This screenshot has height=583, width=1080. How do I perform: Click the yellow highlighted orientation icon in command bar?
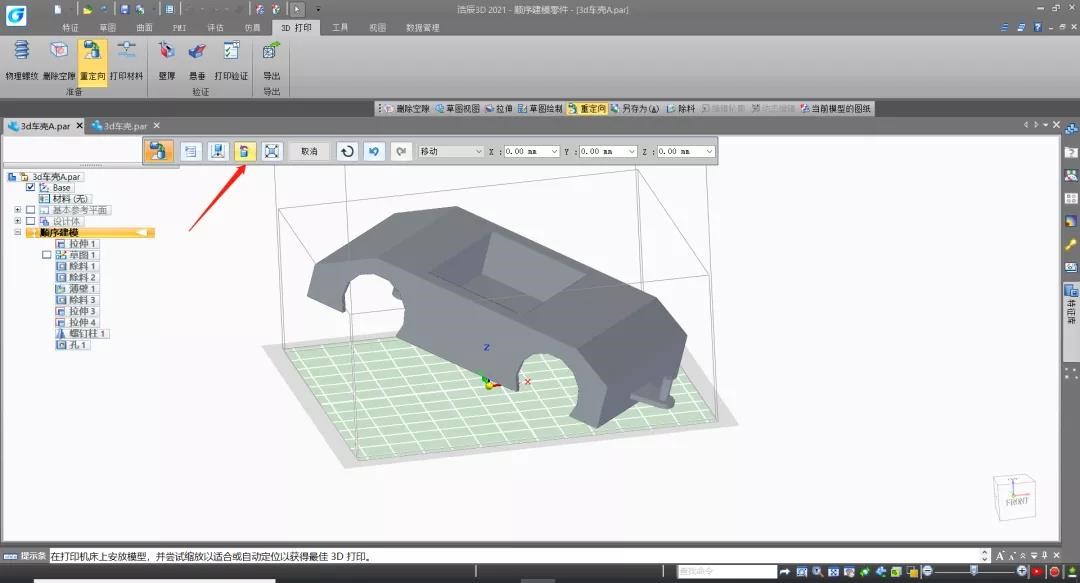tap(245, 151)
